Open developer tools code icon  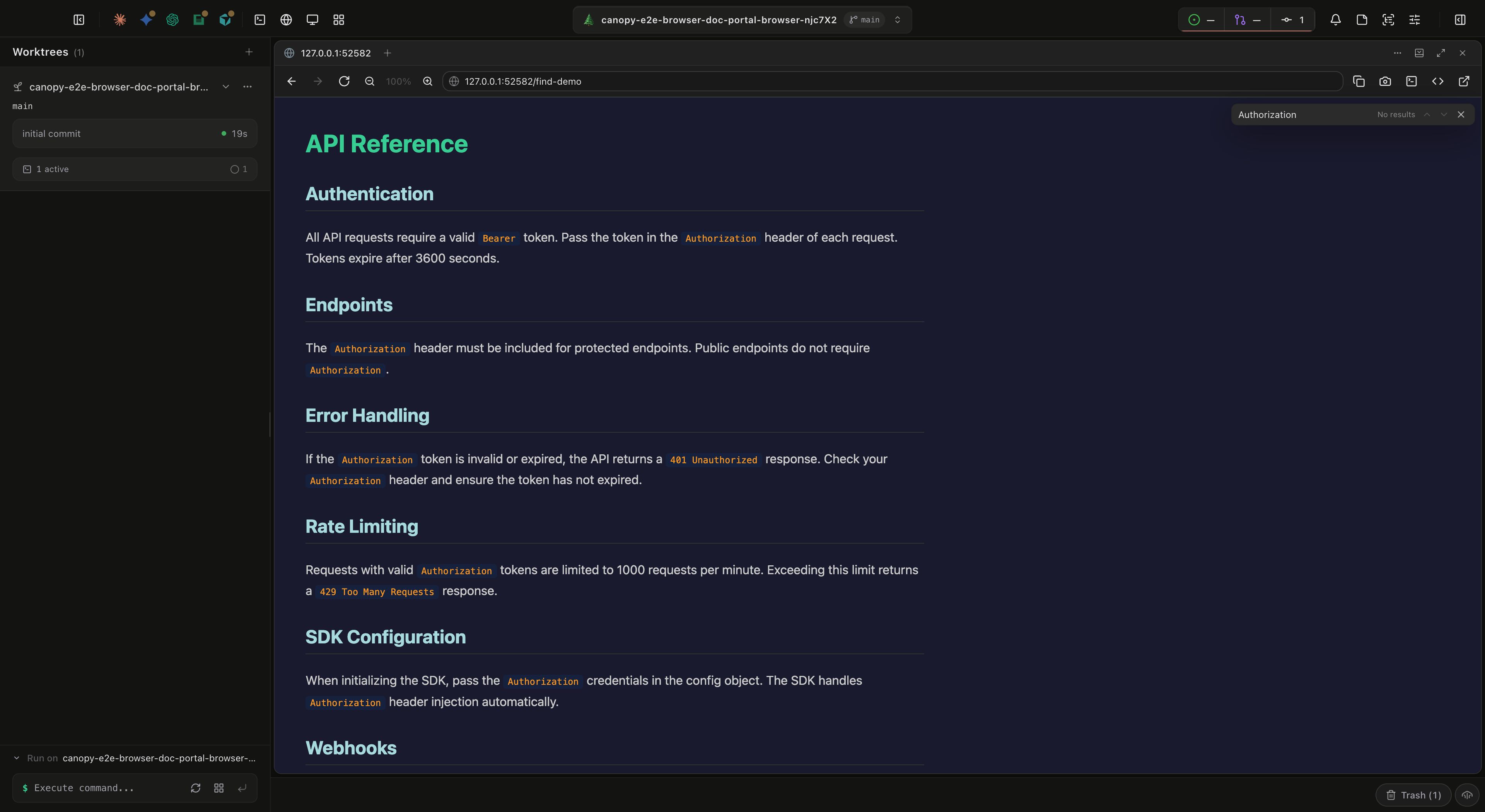1438,81
